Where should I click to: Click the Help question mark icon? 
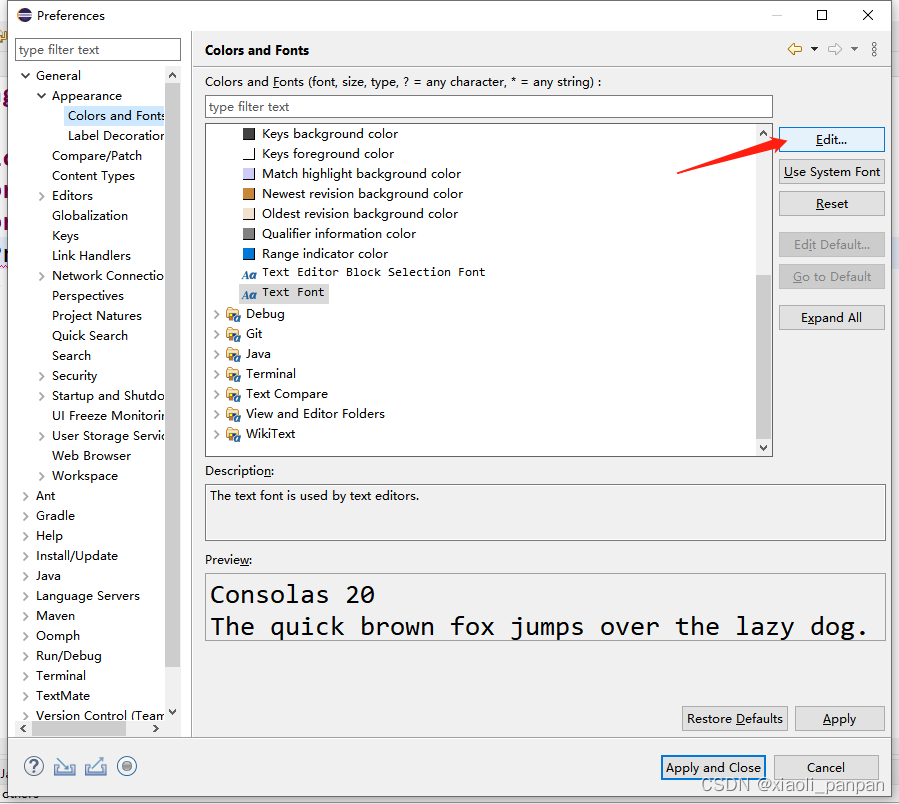(34, 766)
